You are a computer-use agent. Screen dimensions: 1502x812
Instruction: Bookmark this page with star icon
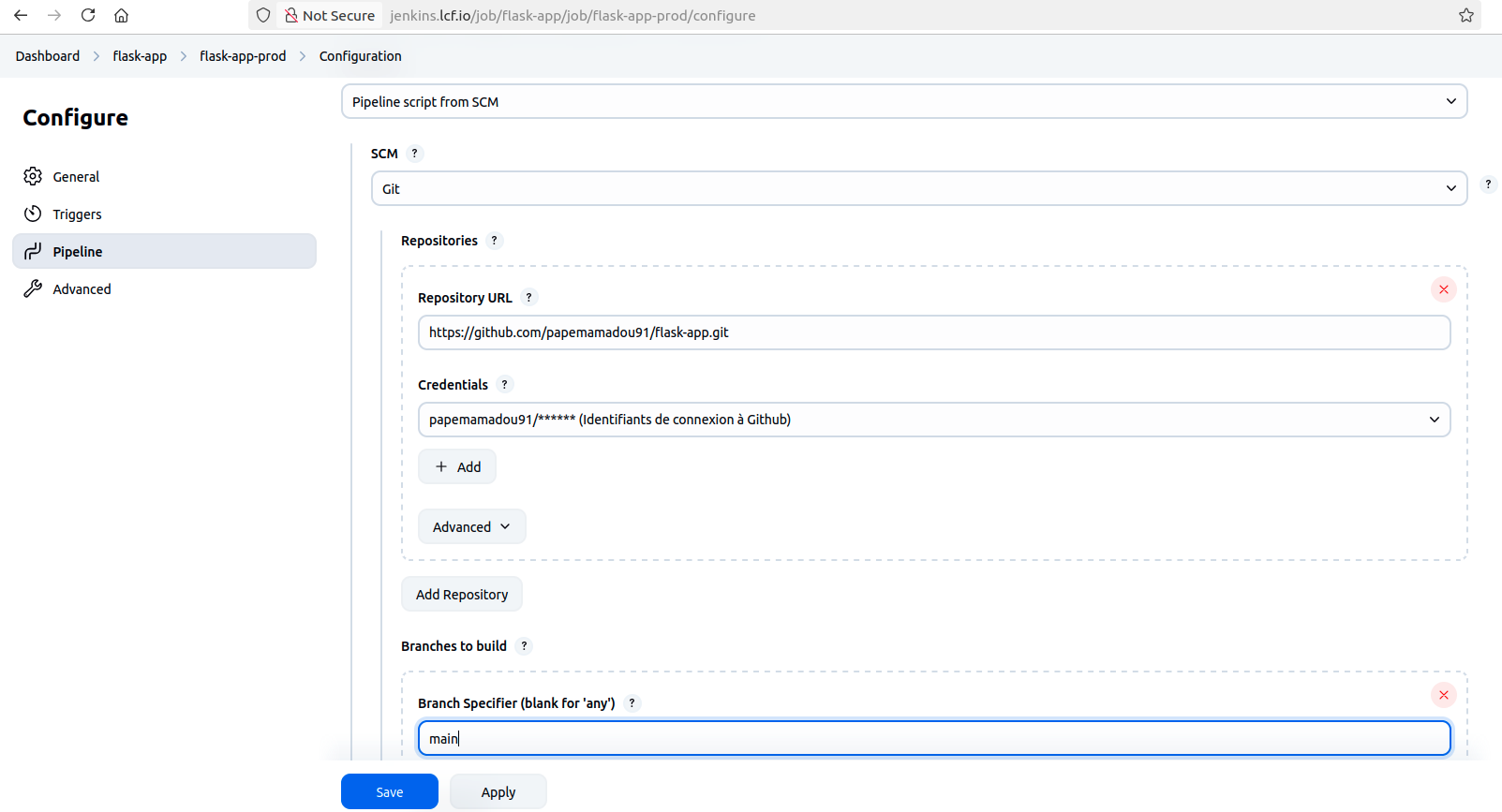pyautogui.click(x=1466, y=15)
